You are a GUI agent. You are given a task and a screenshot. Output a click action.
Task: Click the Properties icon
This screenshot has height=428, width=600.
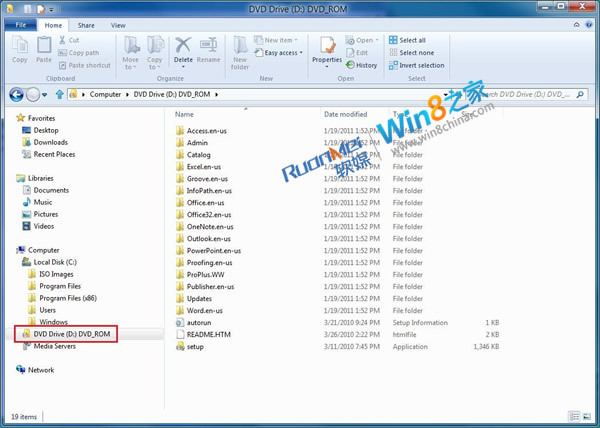[x=327, y=46]
